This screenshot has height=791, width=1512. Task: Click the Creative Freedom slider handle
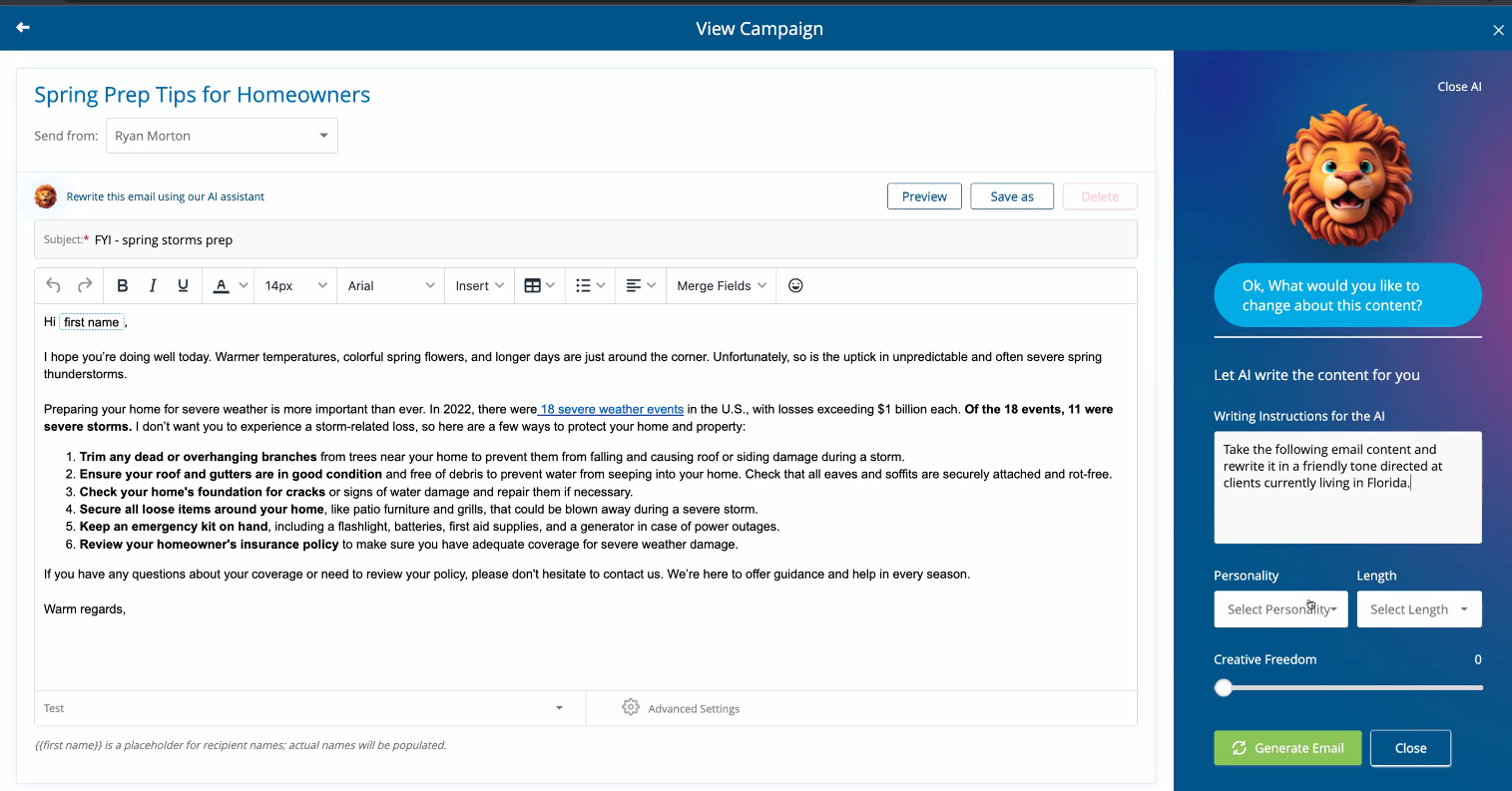pyautogui.click(x=1224, y=687)
